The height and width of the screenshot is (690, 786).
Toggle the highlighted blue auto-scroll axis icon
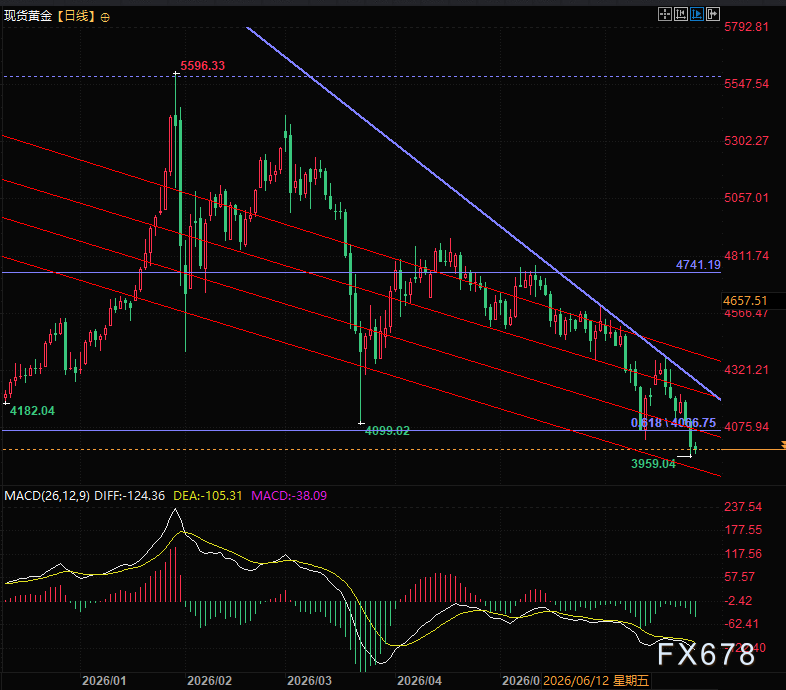[697, 14]
